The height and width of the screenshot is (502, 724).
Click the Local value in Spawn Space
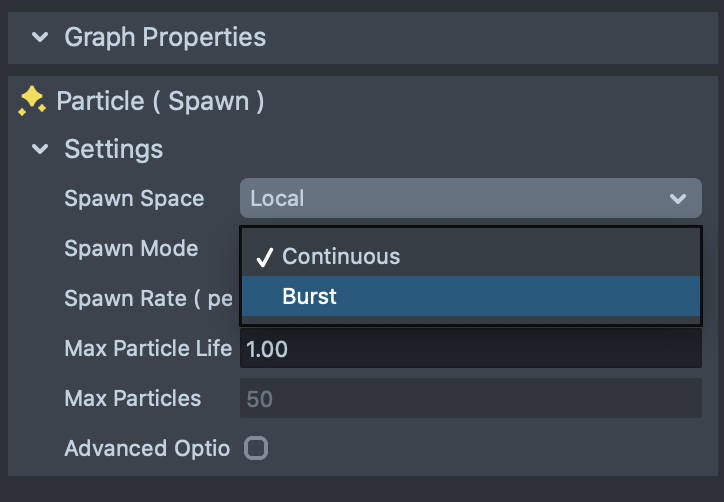[278, 198]
